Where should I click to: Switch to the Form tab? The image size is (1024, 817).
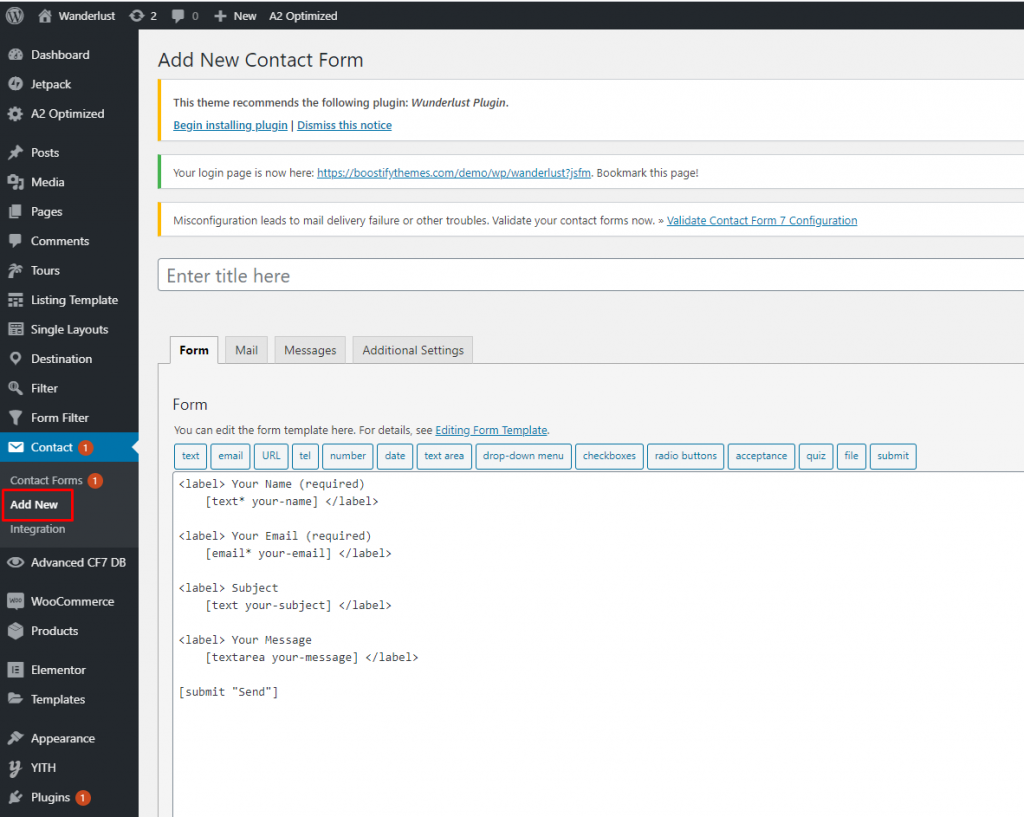coord(194,350)
